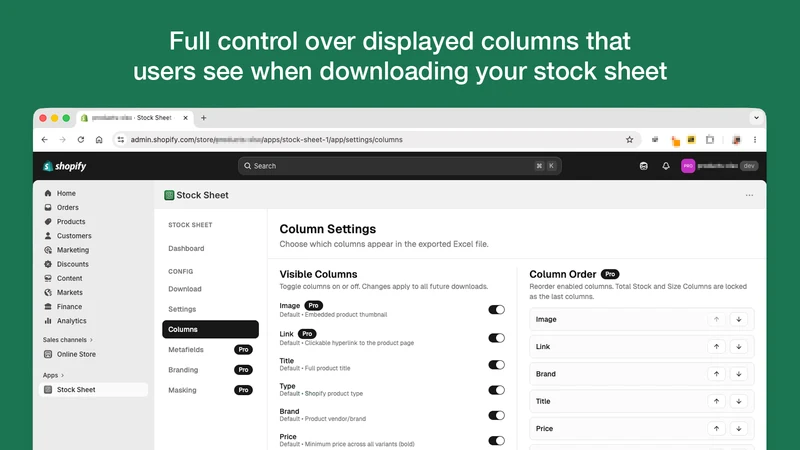800x450 pixels.
Task: Click the Content icon in the sidebar
Action: (48, 278)
